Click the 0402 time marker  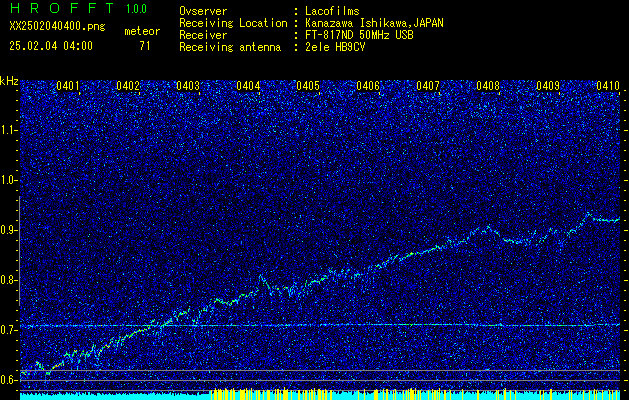[x=128, y=85]
